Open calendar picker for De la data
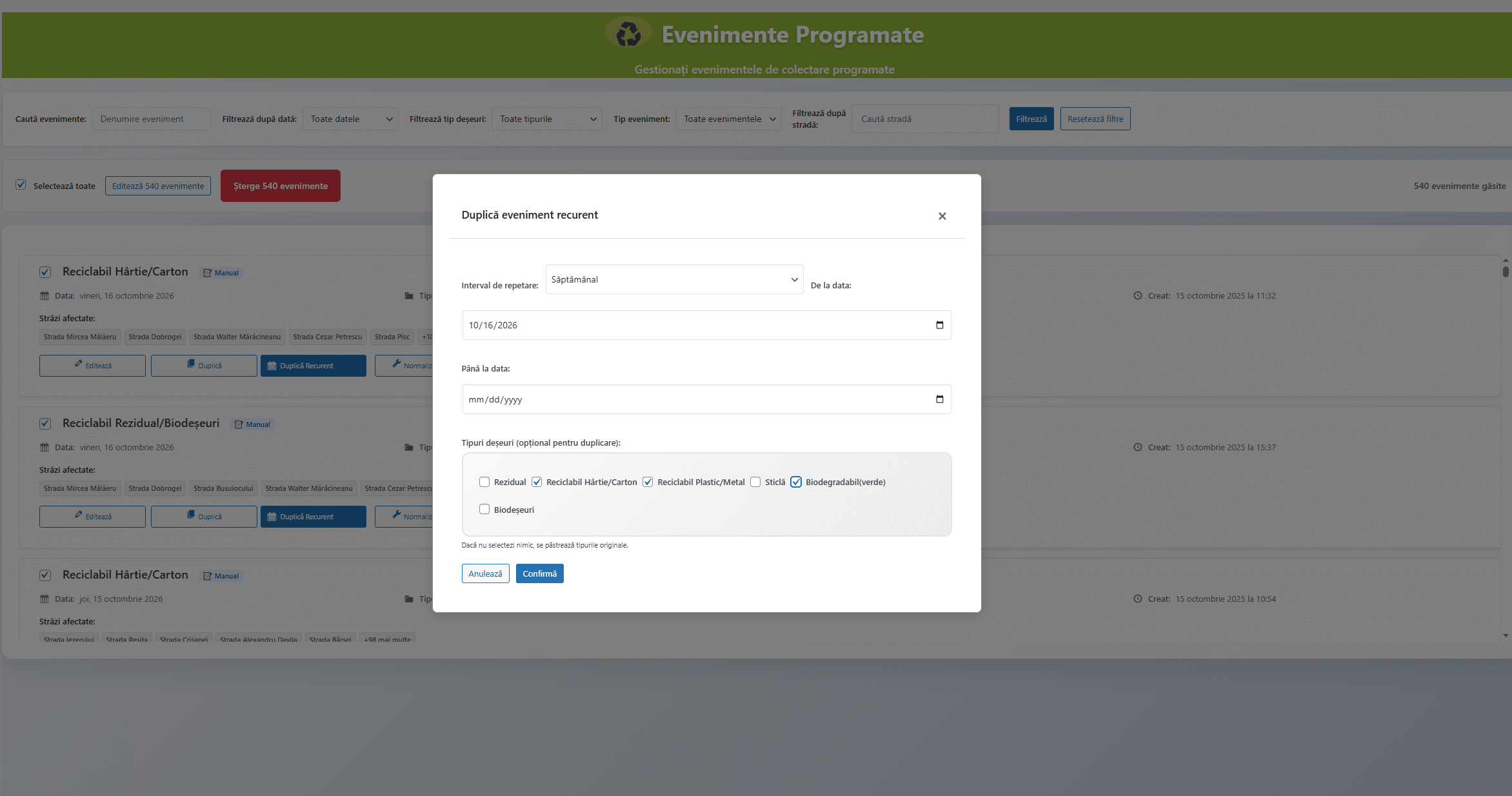Screen dimensions: 1512x796 (x=939, y=325)
